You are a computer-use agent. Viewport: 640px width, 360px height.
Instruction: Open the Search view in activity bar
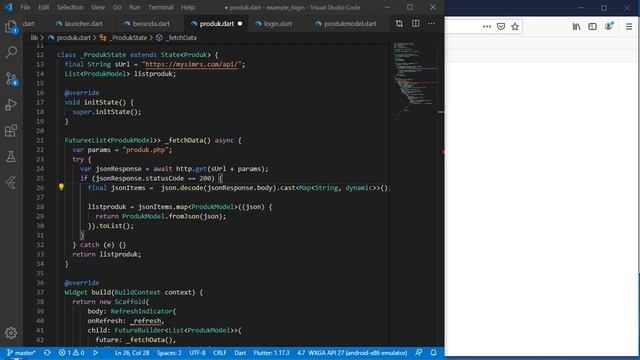[x=11, y=52]
